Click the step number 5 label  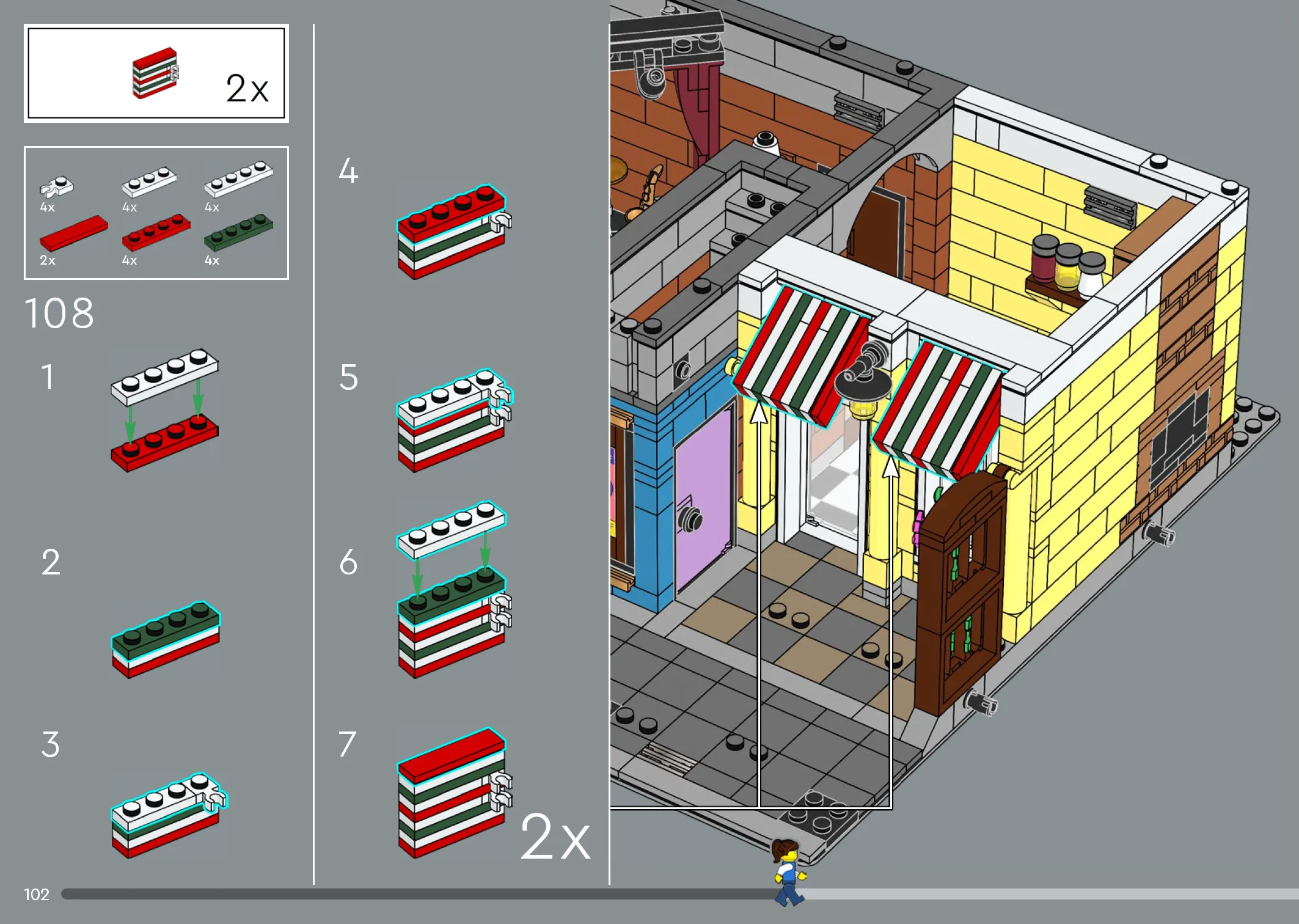[348, 377]
